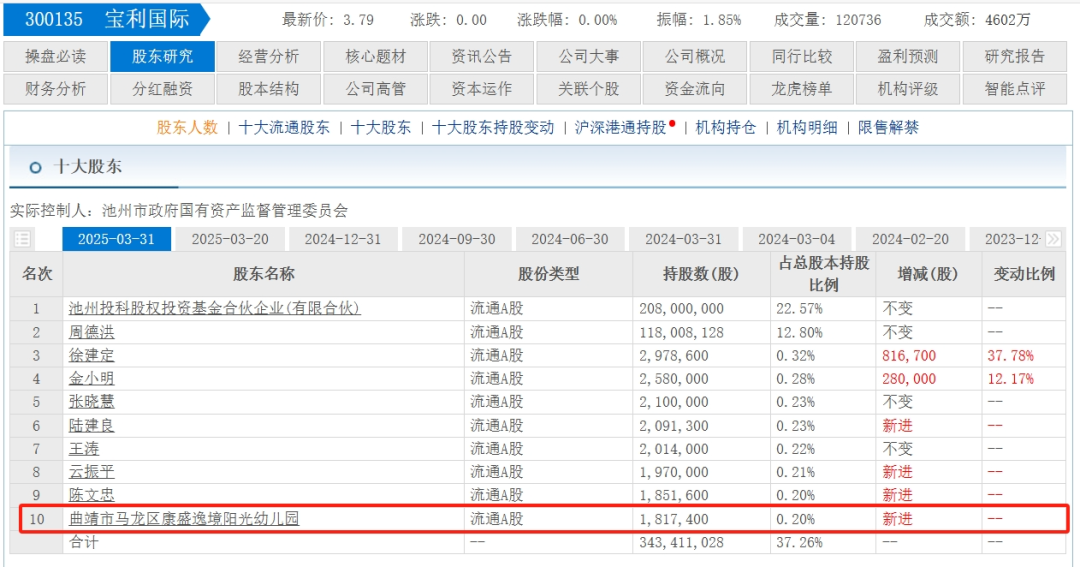This screenshot has height=567, width=1080.
Task: Open 曲靖市马龙区康盛逸境阳光幼儿园 shareholder link
Action: (184, 519)
